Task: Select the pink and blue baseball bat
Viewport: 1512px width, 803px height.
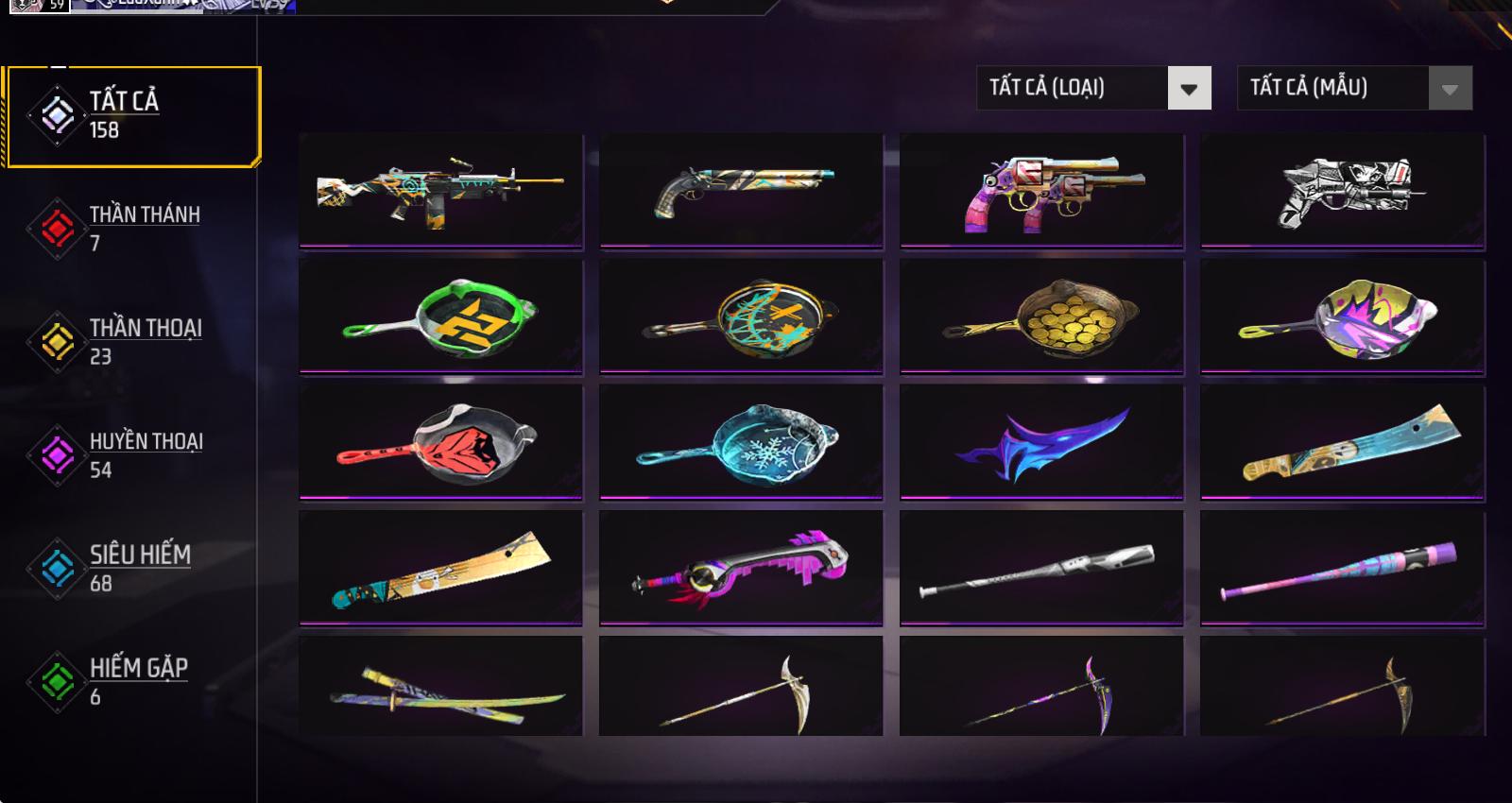Action: (1342, 569)
